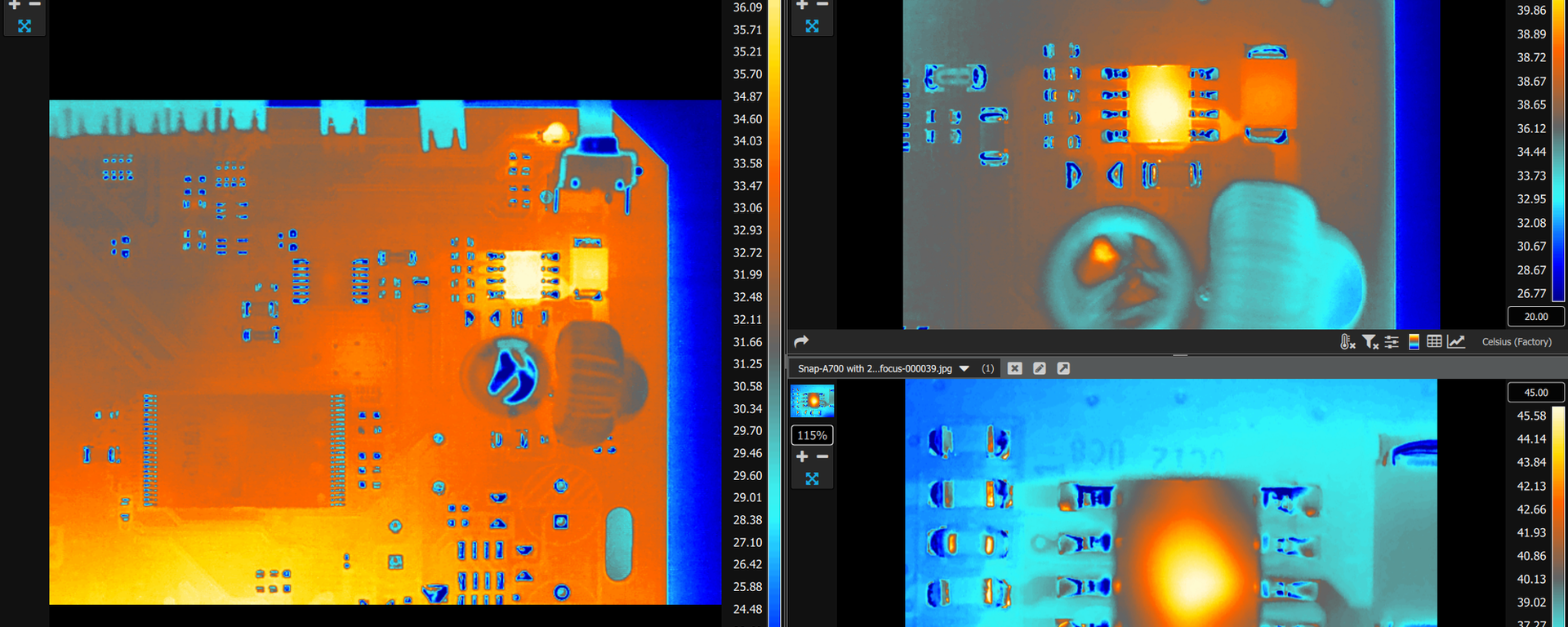Edit the Snap-A700 image with pencil icon
The width and height of the screenshot is (1568, 627).
[1039, 368]
